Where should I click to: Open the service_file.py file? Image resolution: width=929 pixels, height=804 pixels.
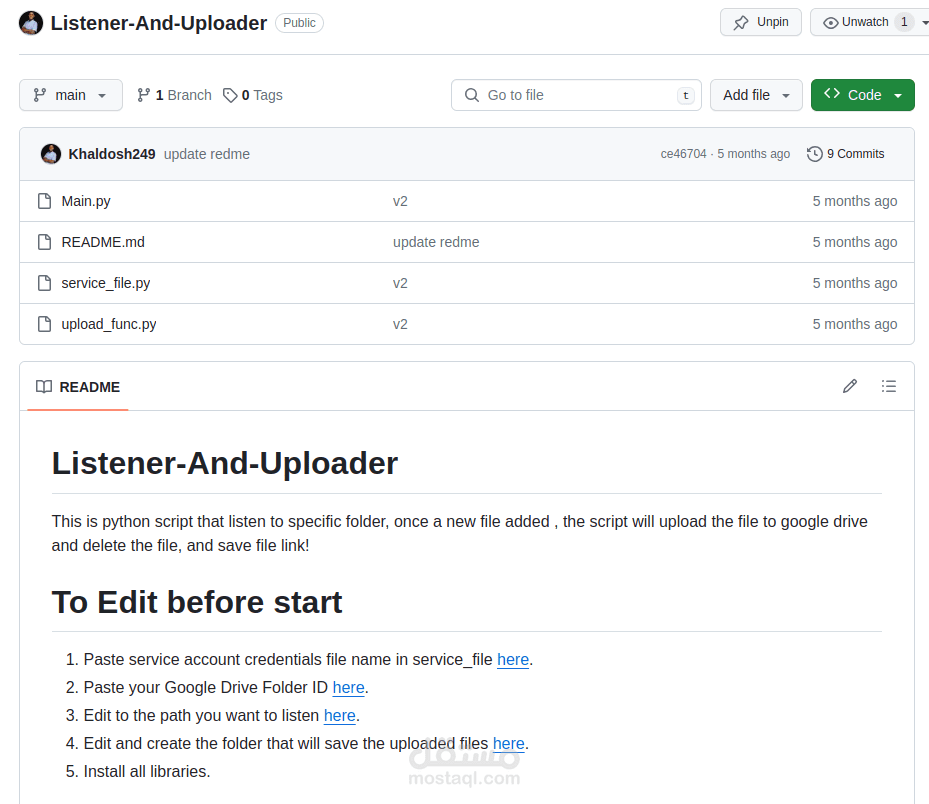(106, 283)
